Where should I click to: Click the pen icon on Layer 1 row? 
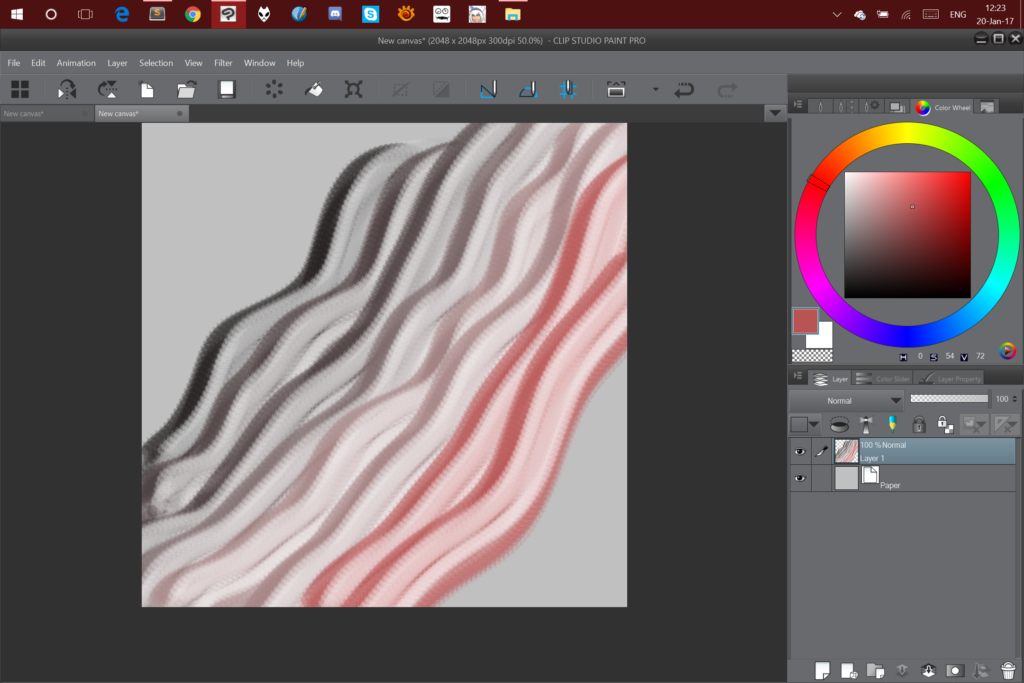point(822,451)
